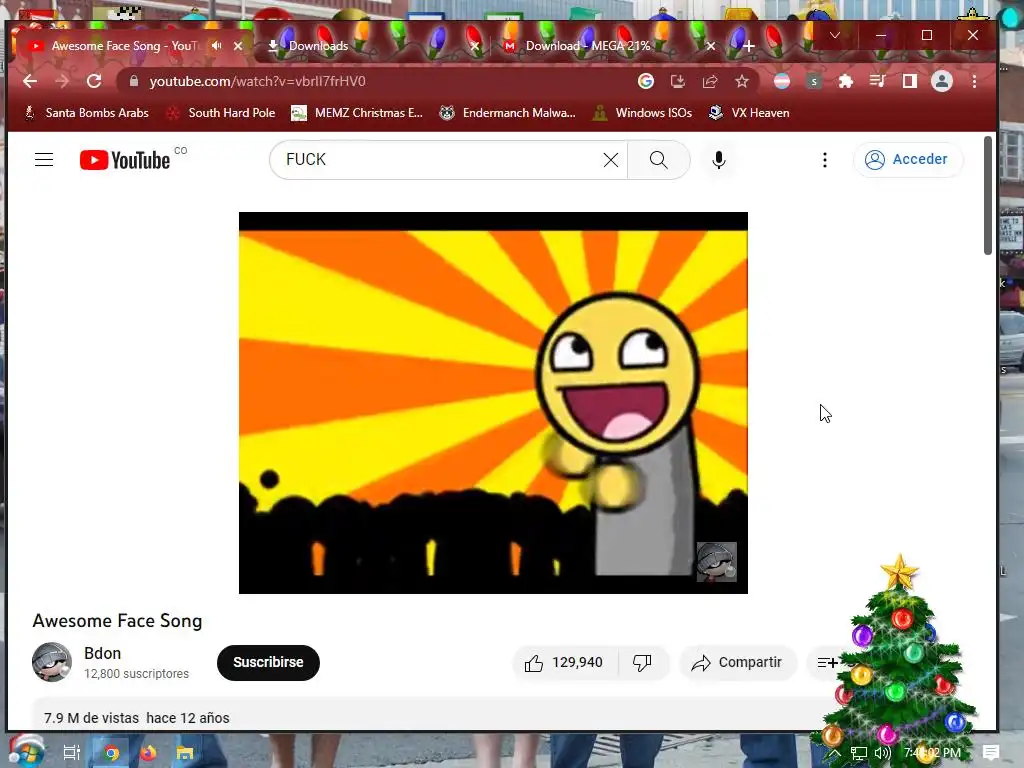
Task: Share this page via address bar icon
Action: point(710,81)
